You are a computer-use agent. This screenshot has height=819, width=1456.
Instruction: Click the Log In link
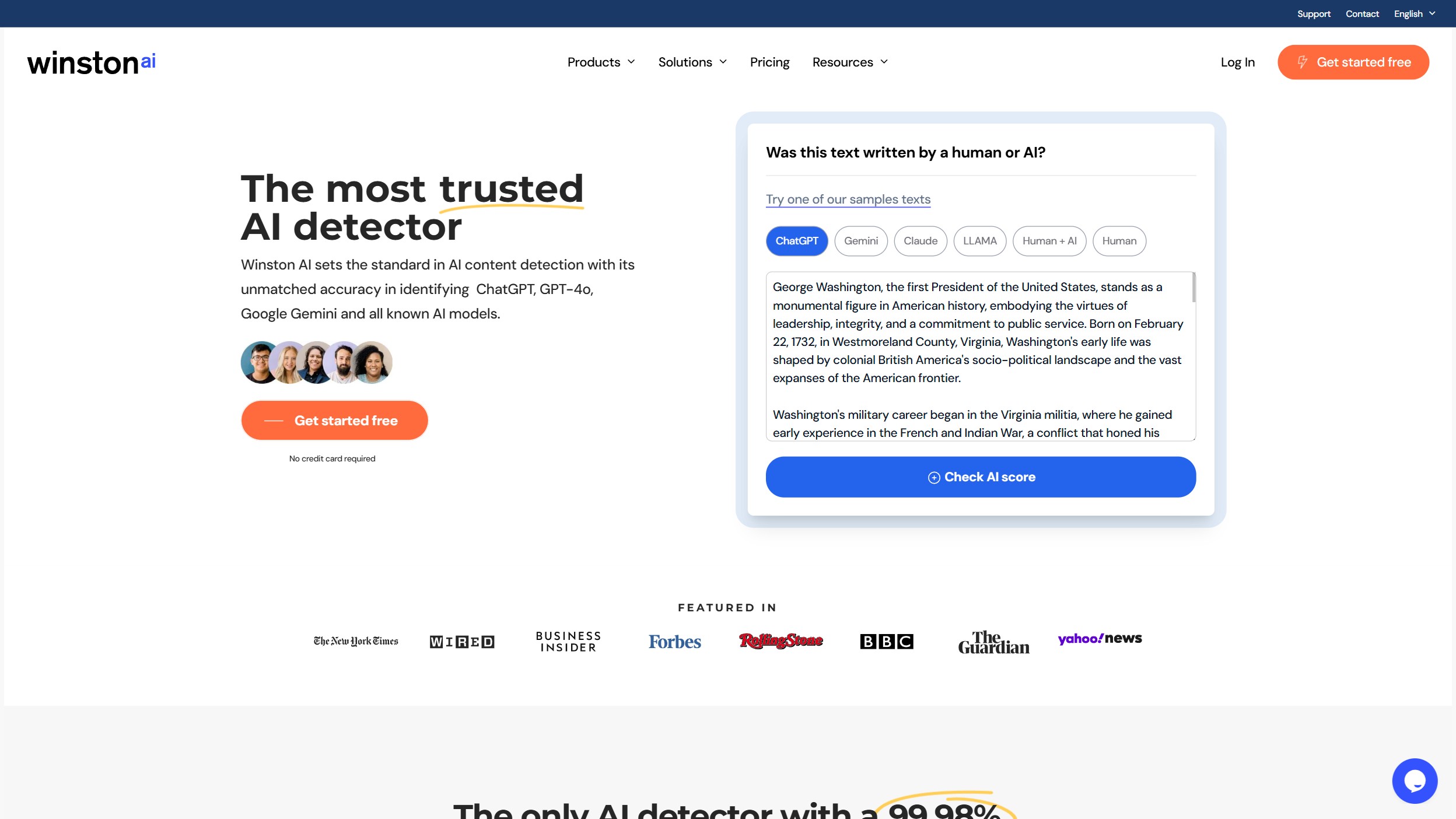click(1237, 62)
